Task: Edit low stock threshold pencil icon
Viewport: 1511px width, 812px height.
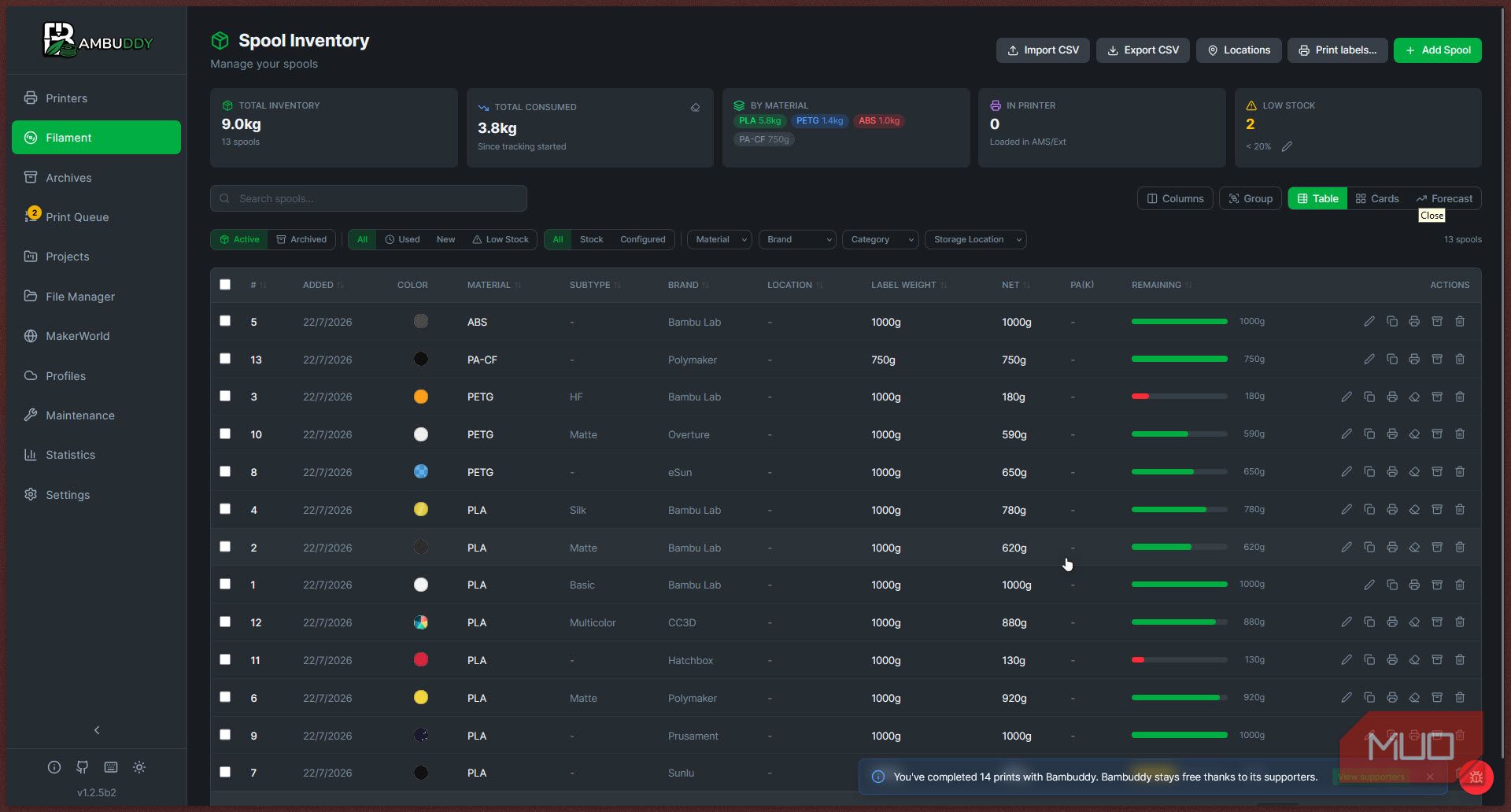Action: click(x=1287, y=147)
